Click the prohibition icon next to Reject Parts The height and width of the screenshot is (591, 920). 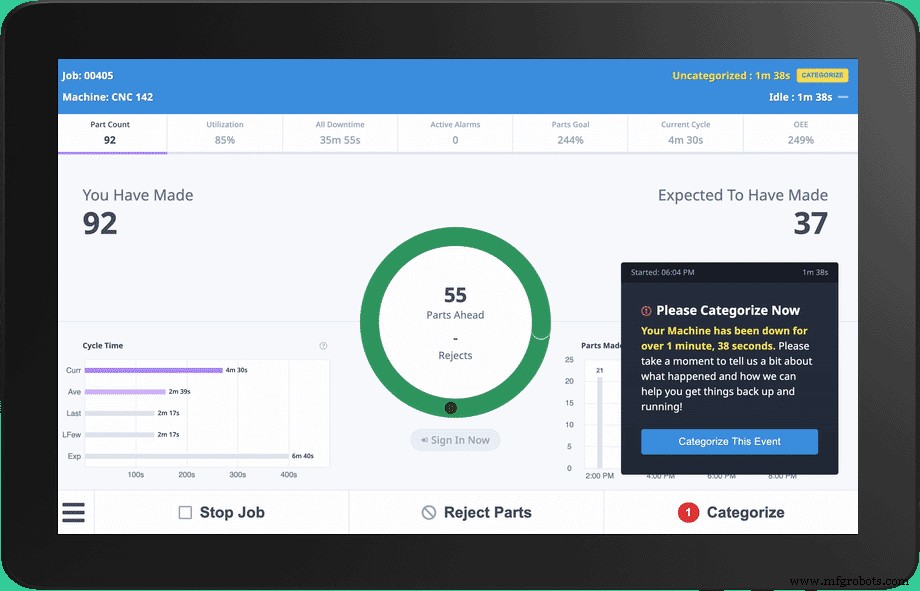click(x=430, y=512)
